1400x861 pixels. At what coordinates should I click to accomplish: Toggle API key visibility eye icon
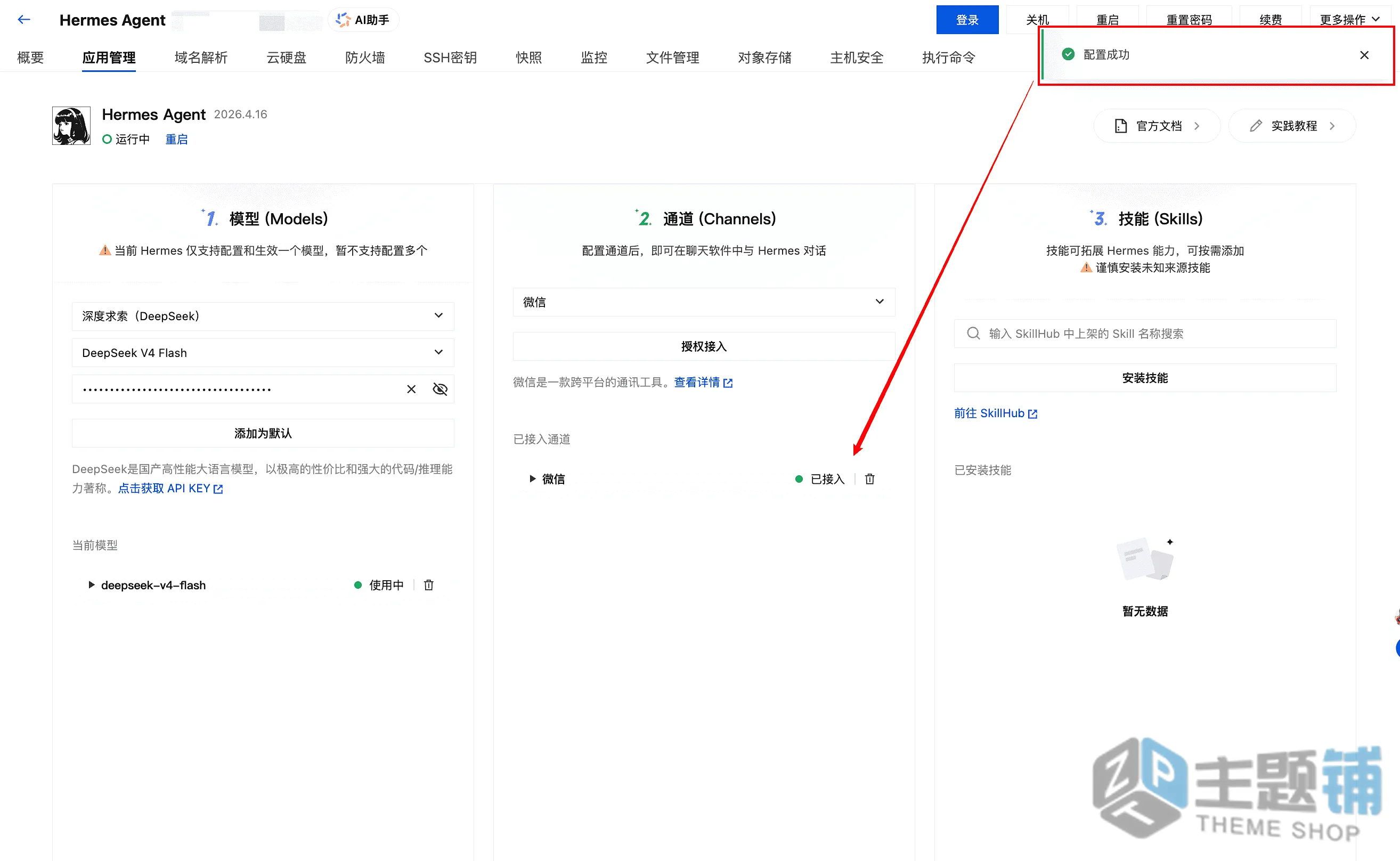click(x=440, y=389)
